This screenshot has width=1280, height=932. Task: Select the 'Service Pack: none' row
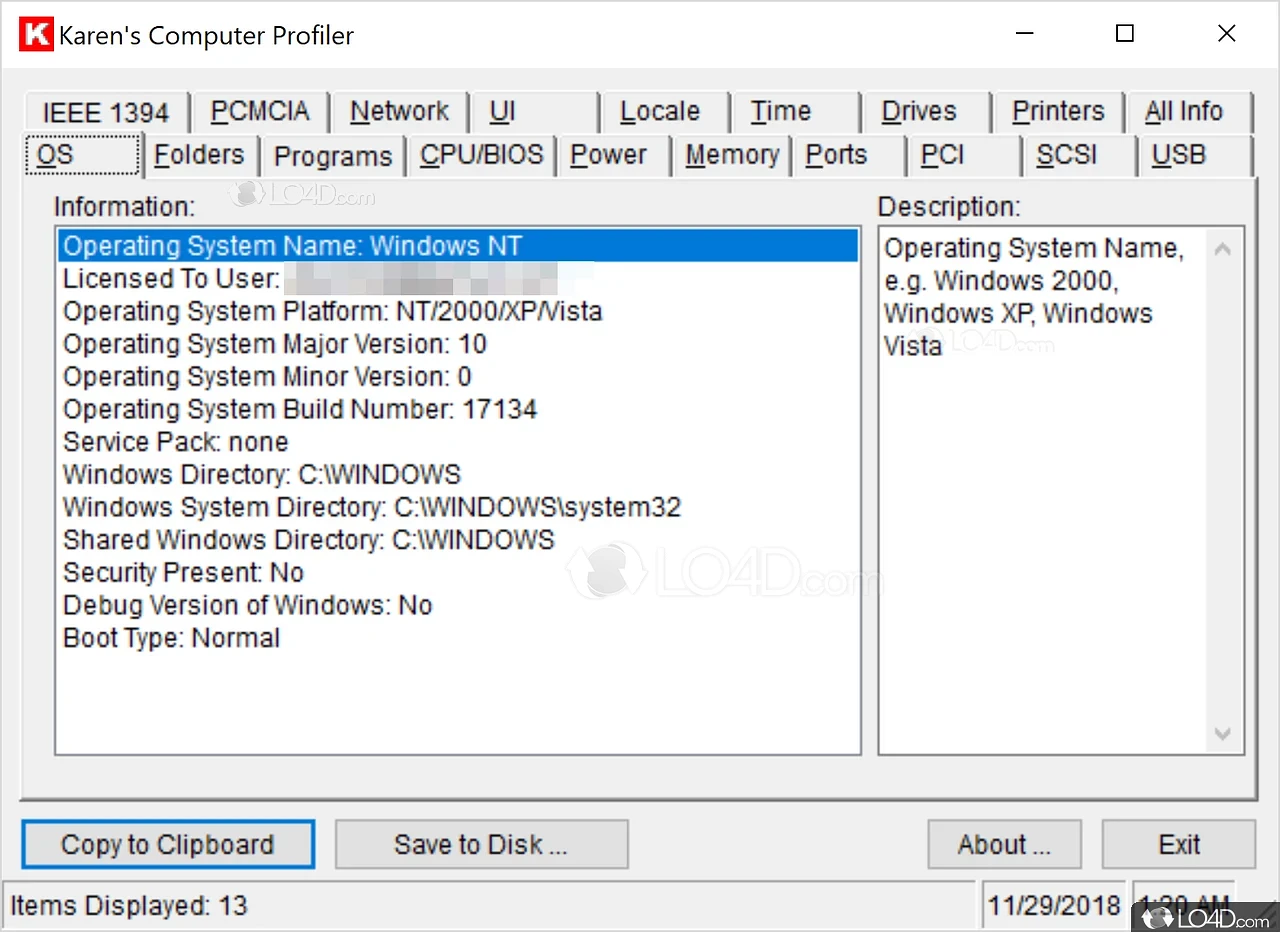point(458,442)
